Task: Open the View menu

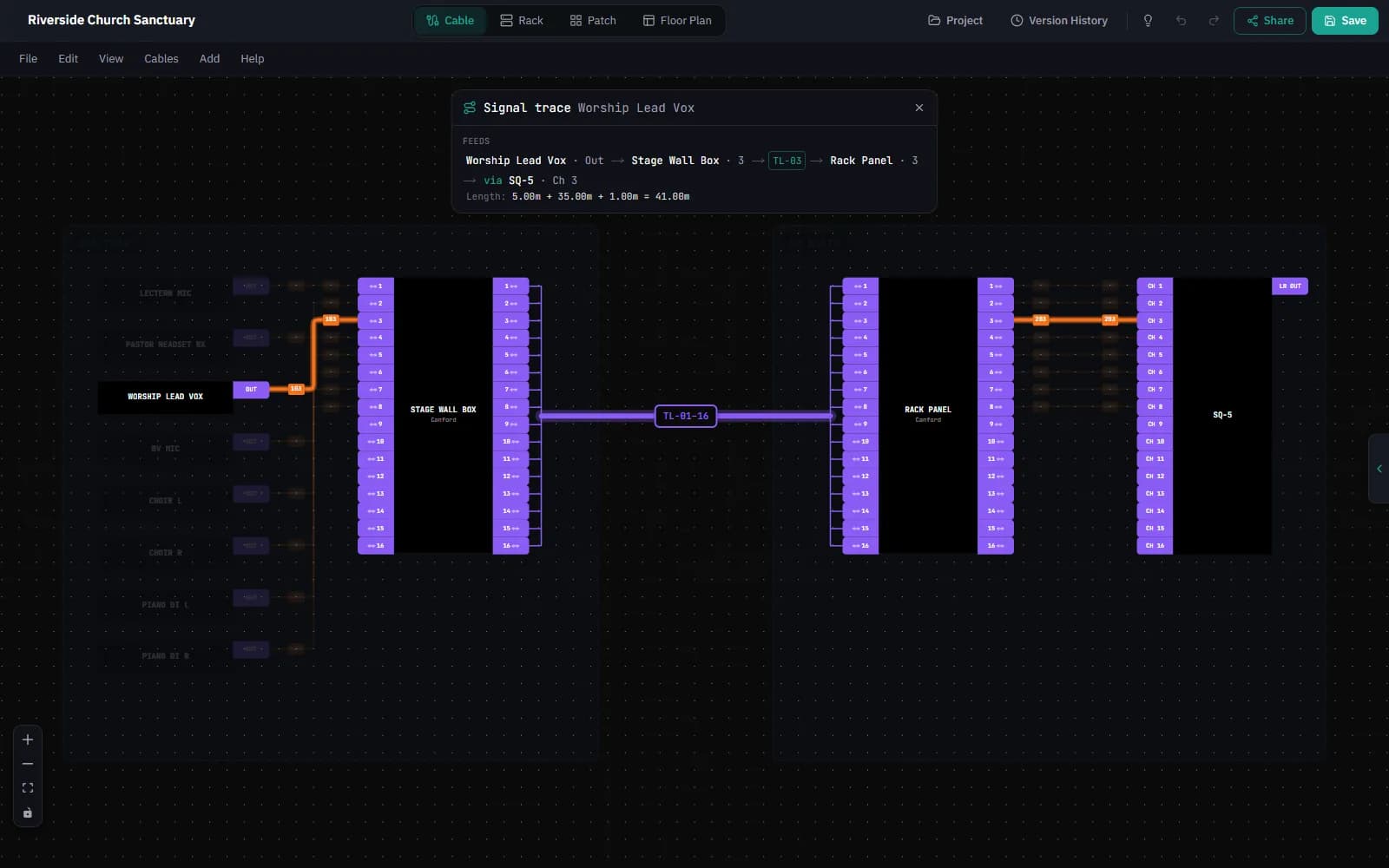Action: [x=111, y=59]
